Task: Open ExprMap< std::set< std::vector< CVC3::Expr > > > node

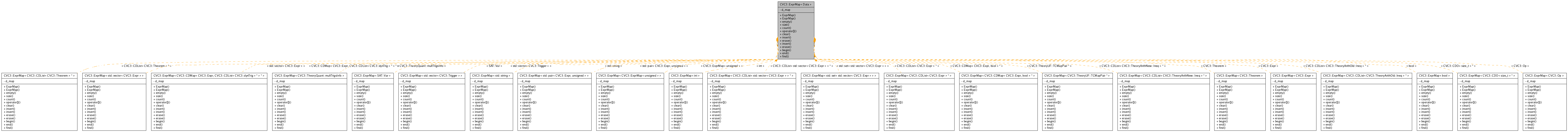Action: (x=840, y=101)
